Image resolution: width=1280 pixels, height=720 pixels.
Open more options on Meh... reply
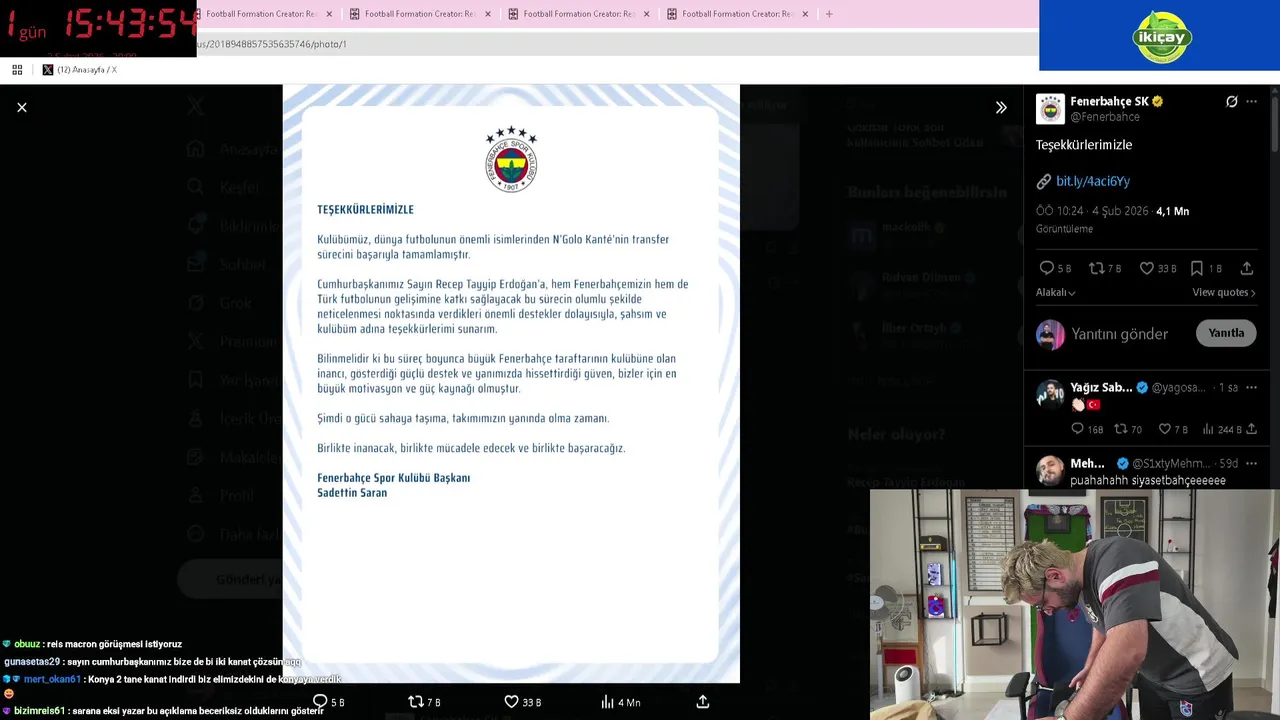[x=1251, y=463]
